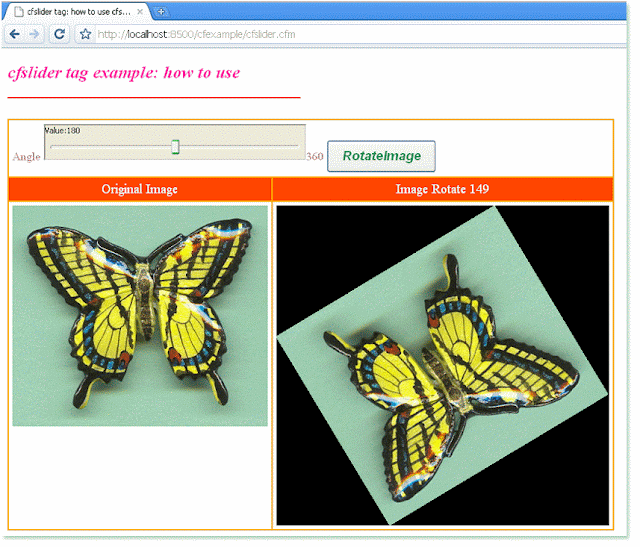Click the 'Original Image' column header

(x=141, y=191)
